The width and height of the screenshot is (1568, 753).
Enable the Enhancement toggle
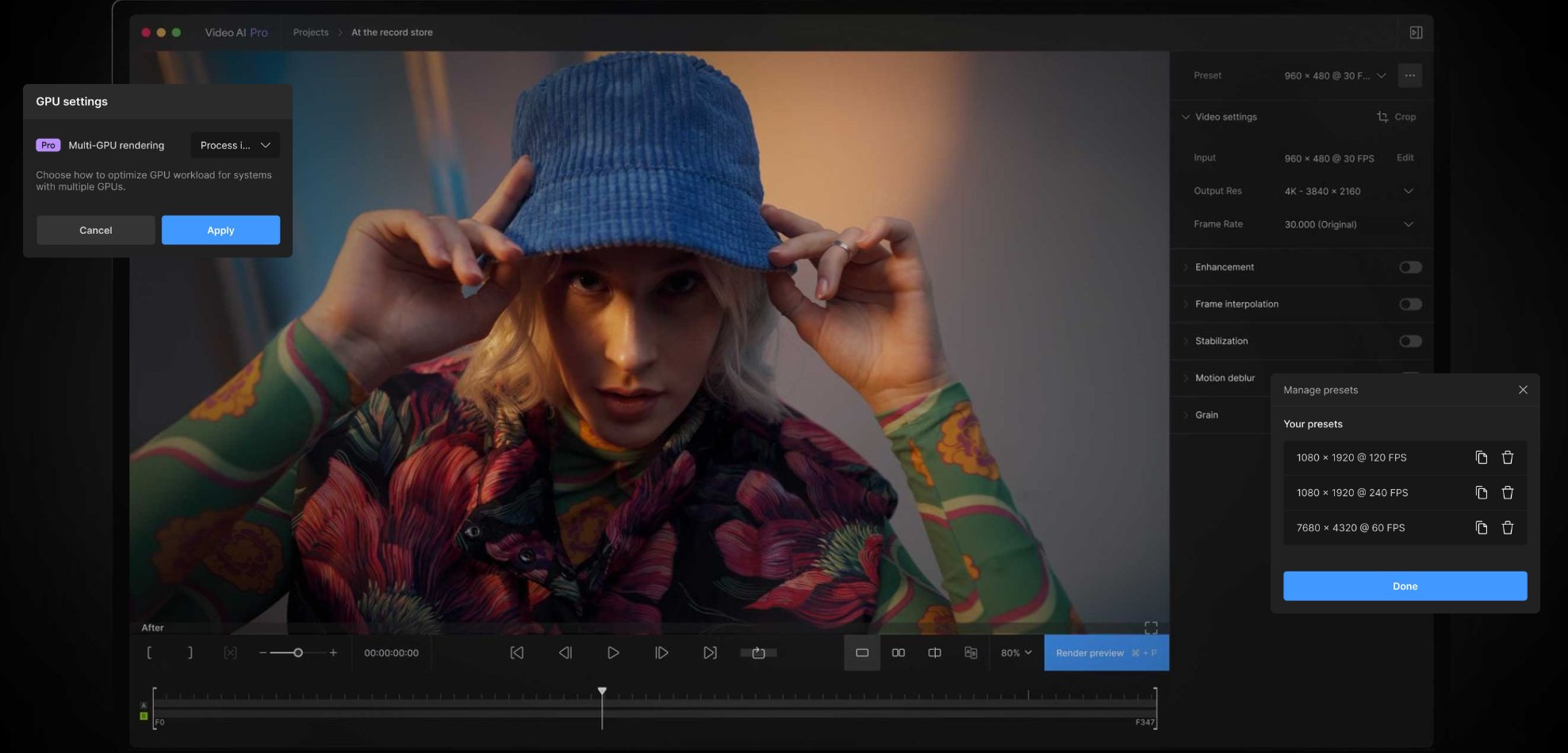1409,267
